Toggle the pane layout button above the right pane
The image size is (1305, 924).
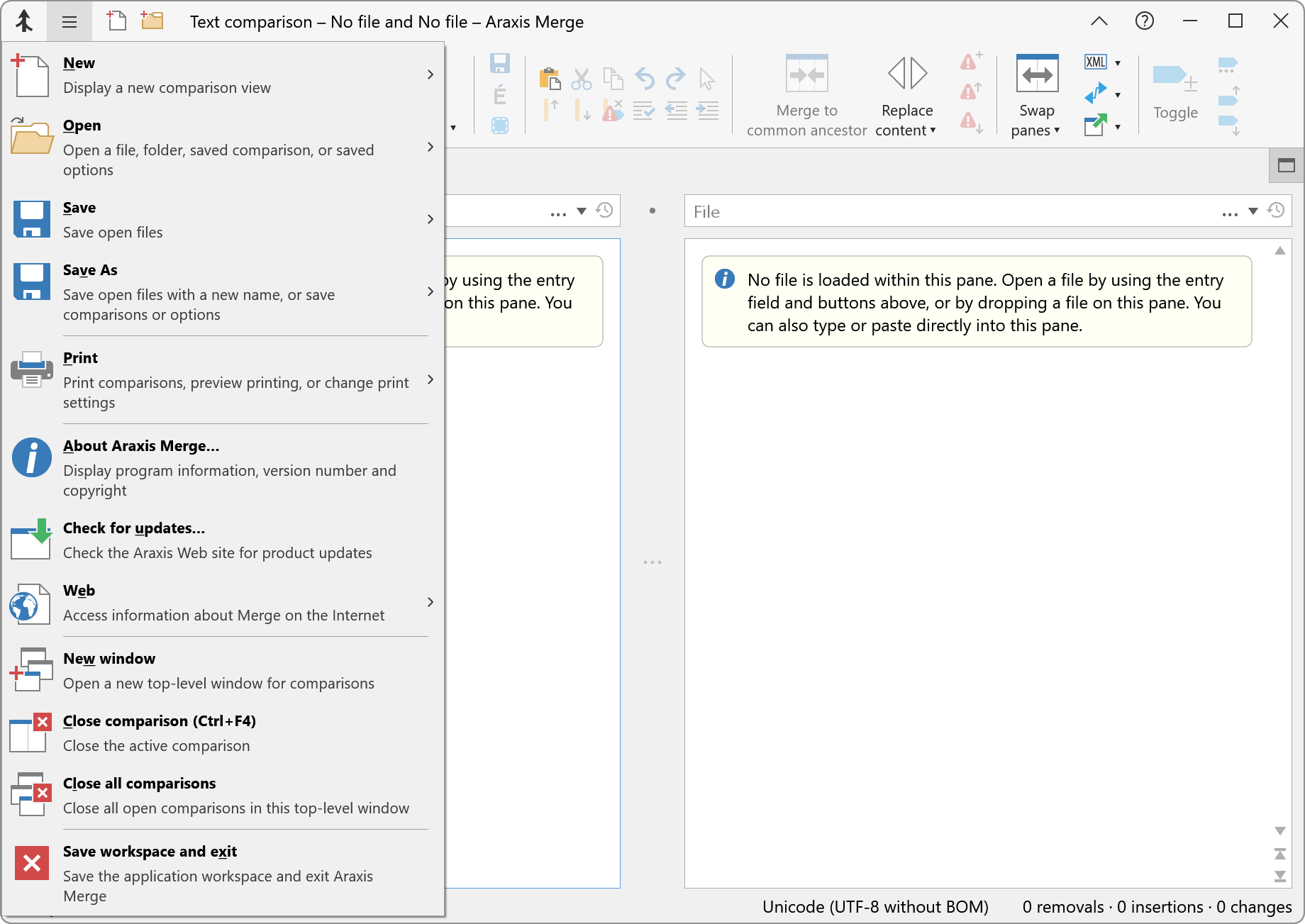1286,165
